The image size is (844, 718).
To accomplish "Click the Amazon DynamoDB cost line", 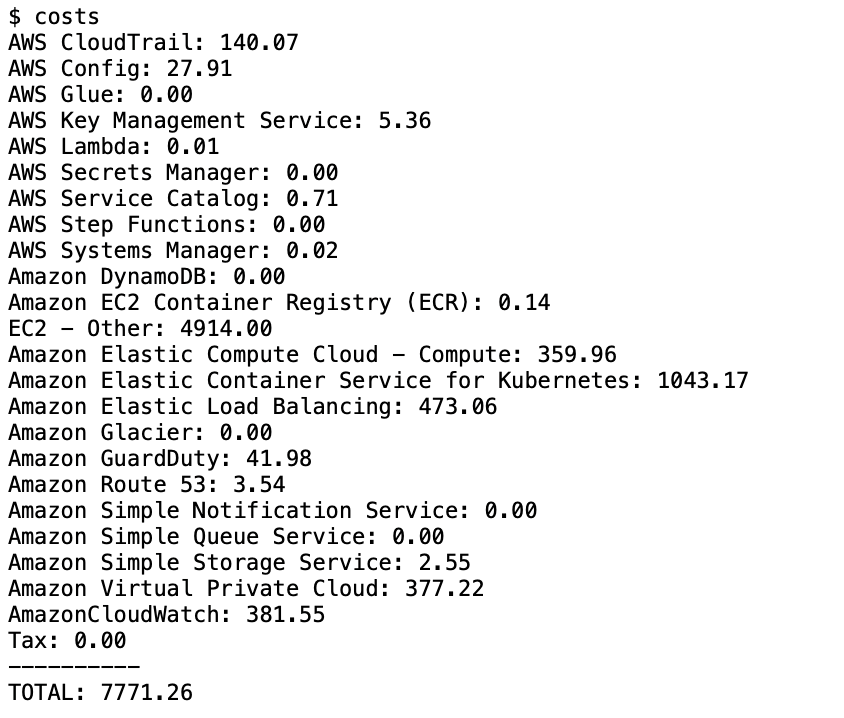I will click(147, 277).
